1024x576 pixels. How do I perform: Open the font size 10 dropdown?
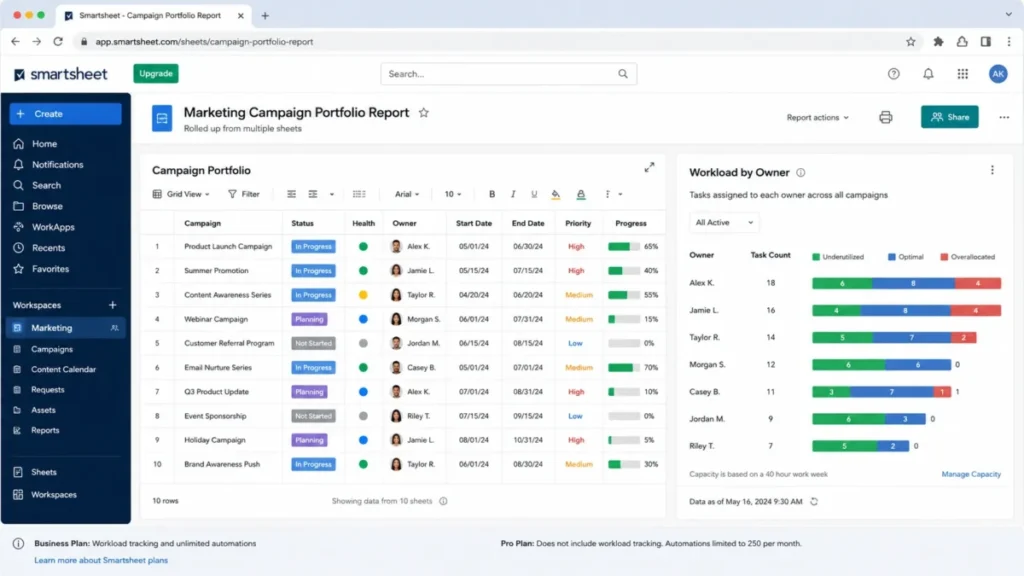coord(453,194)
